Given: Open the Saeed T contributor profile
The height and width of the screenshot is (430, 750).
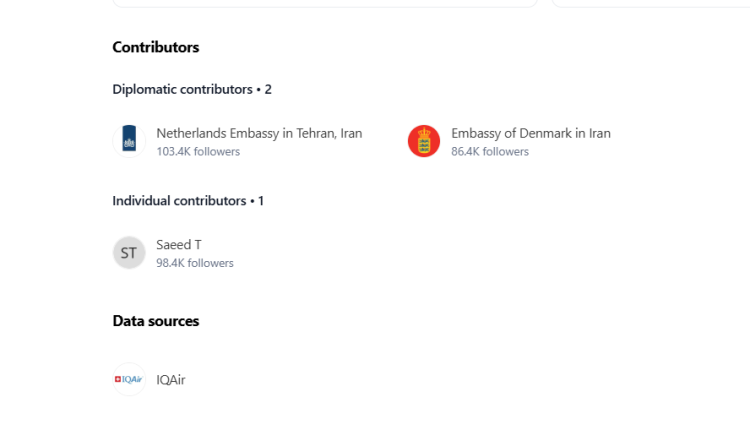Looking at the screenshot, I should coord(179,245).
